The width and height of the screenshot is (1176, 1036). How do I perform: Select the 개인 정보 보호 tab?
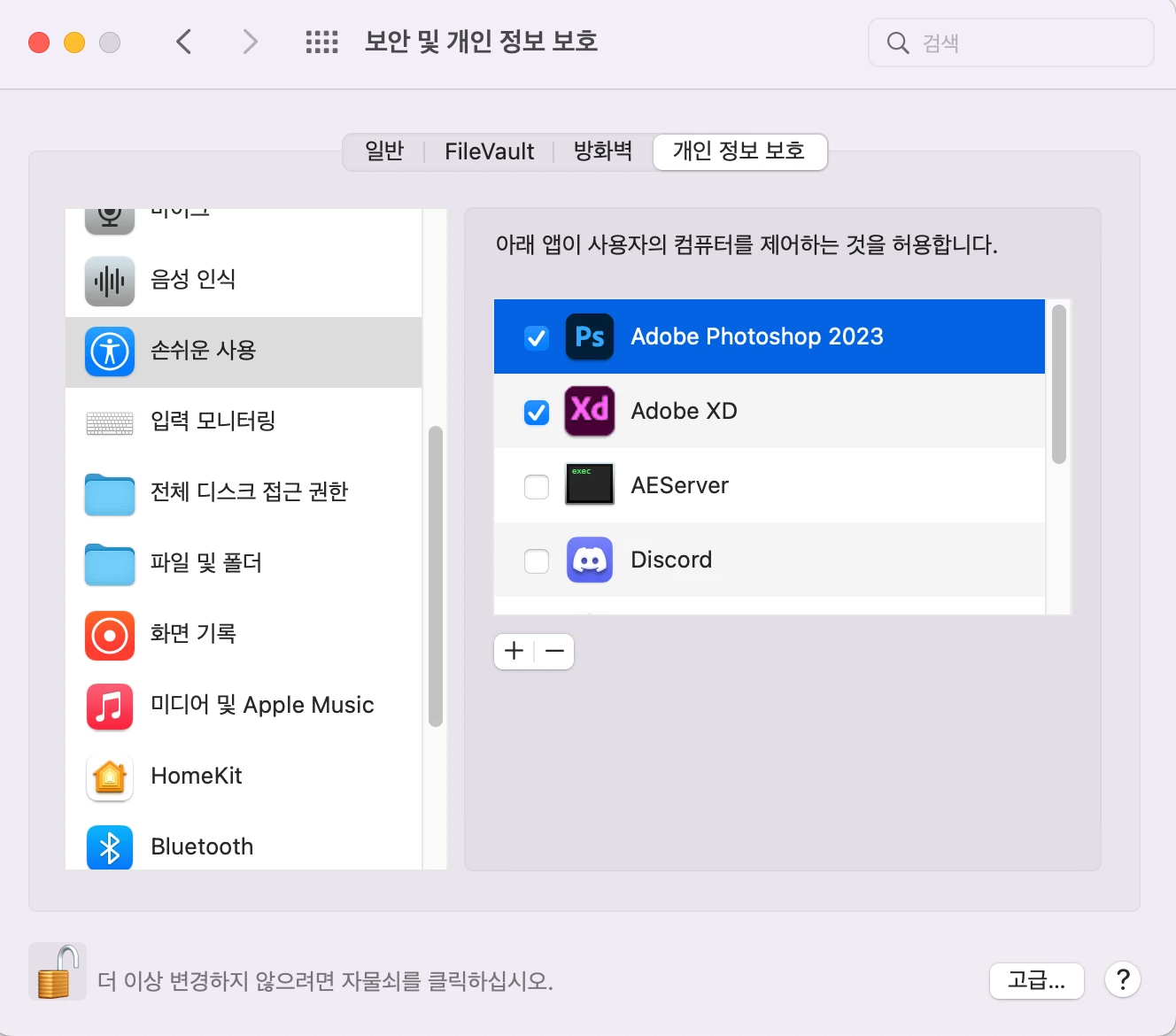click(x=739, y=151)
